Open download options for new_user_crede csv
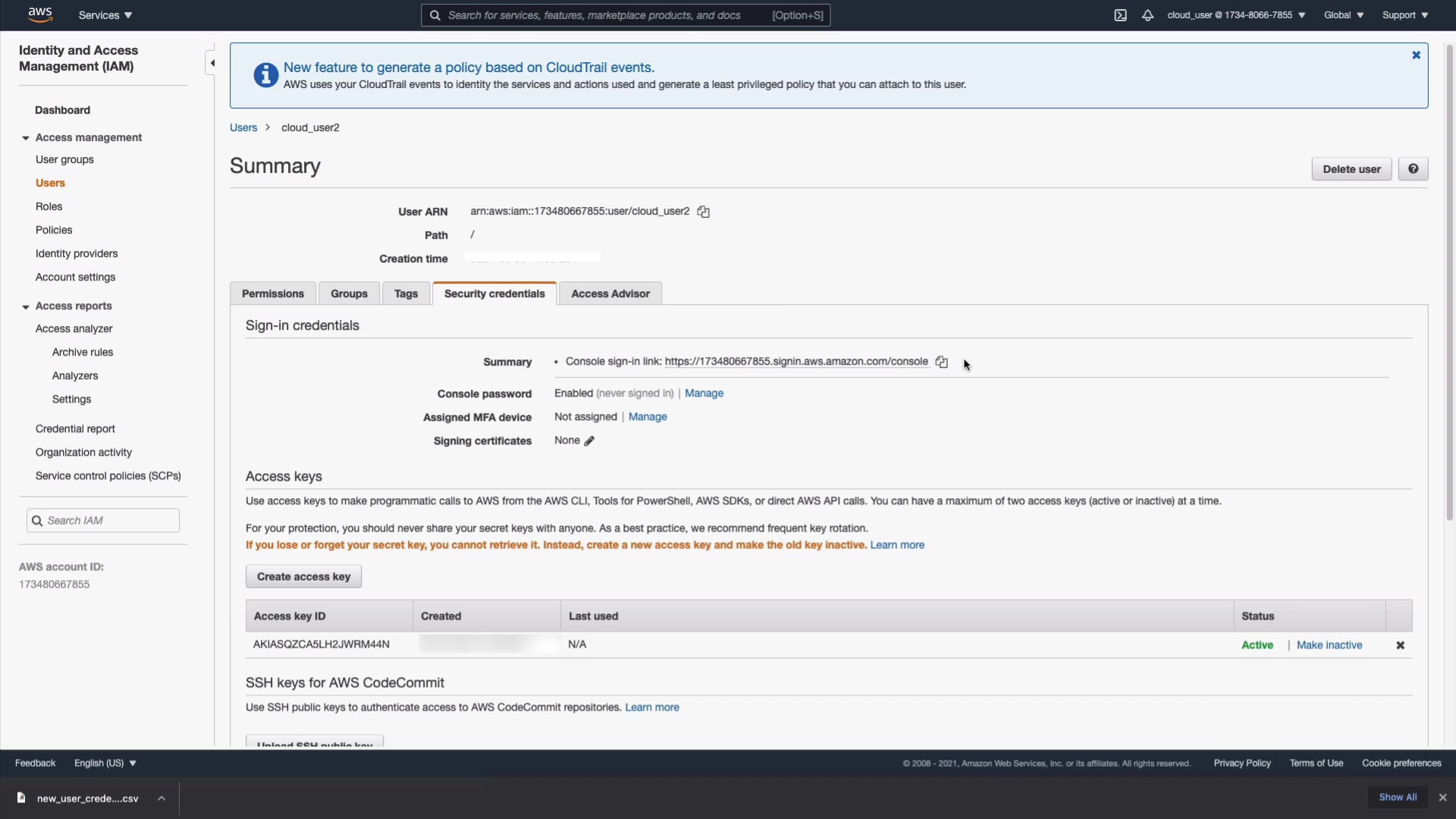Screen dimensions: 1456x819 click(x=162, y=798)
